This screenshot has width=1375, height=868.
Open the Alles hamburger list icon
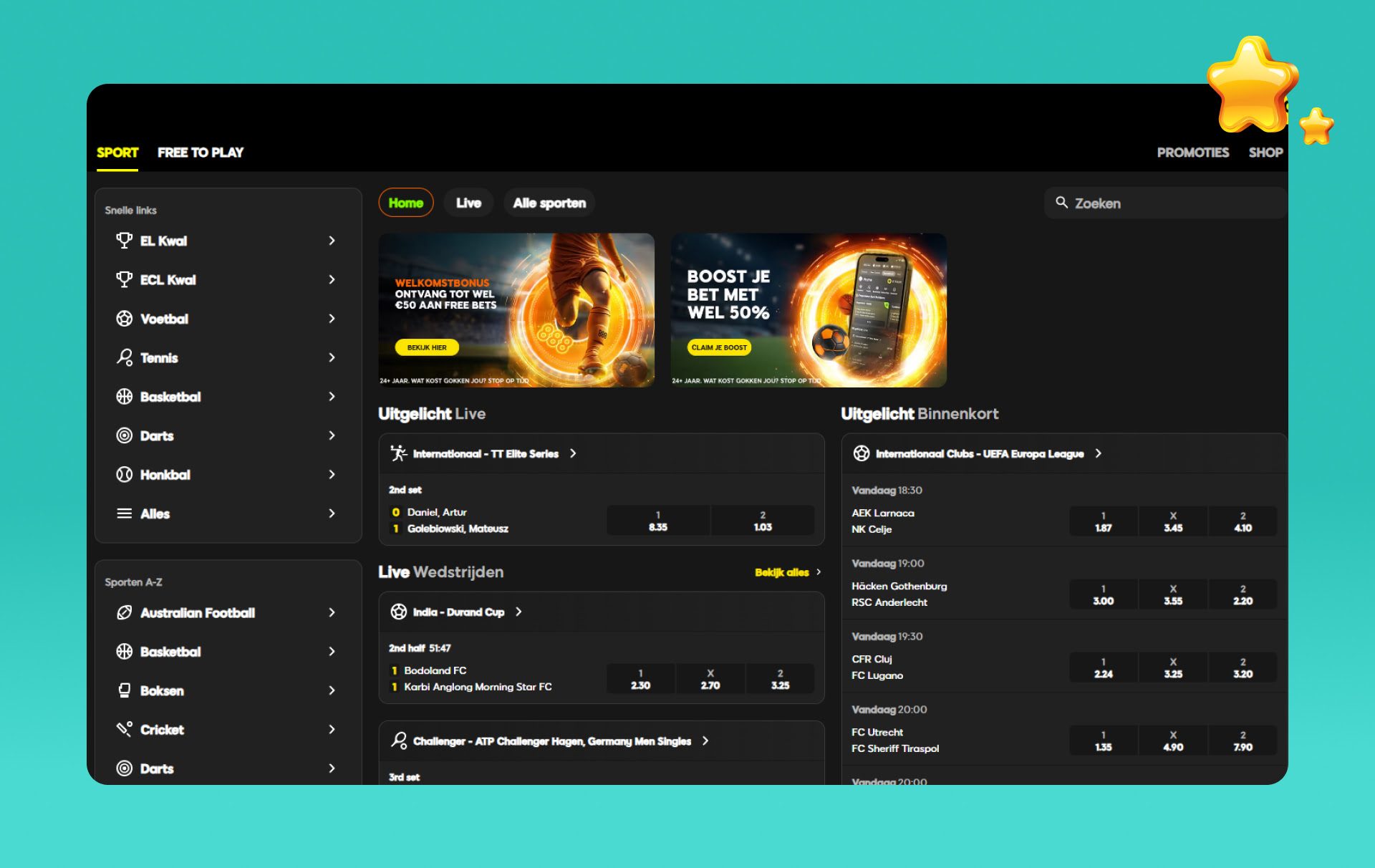(124, 513)
